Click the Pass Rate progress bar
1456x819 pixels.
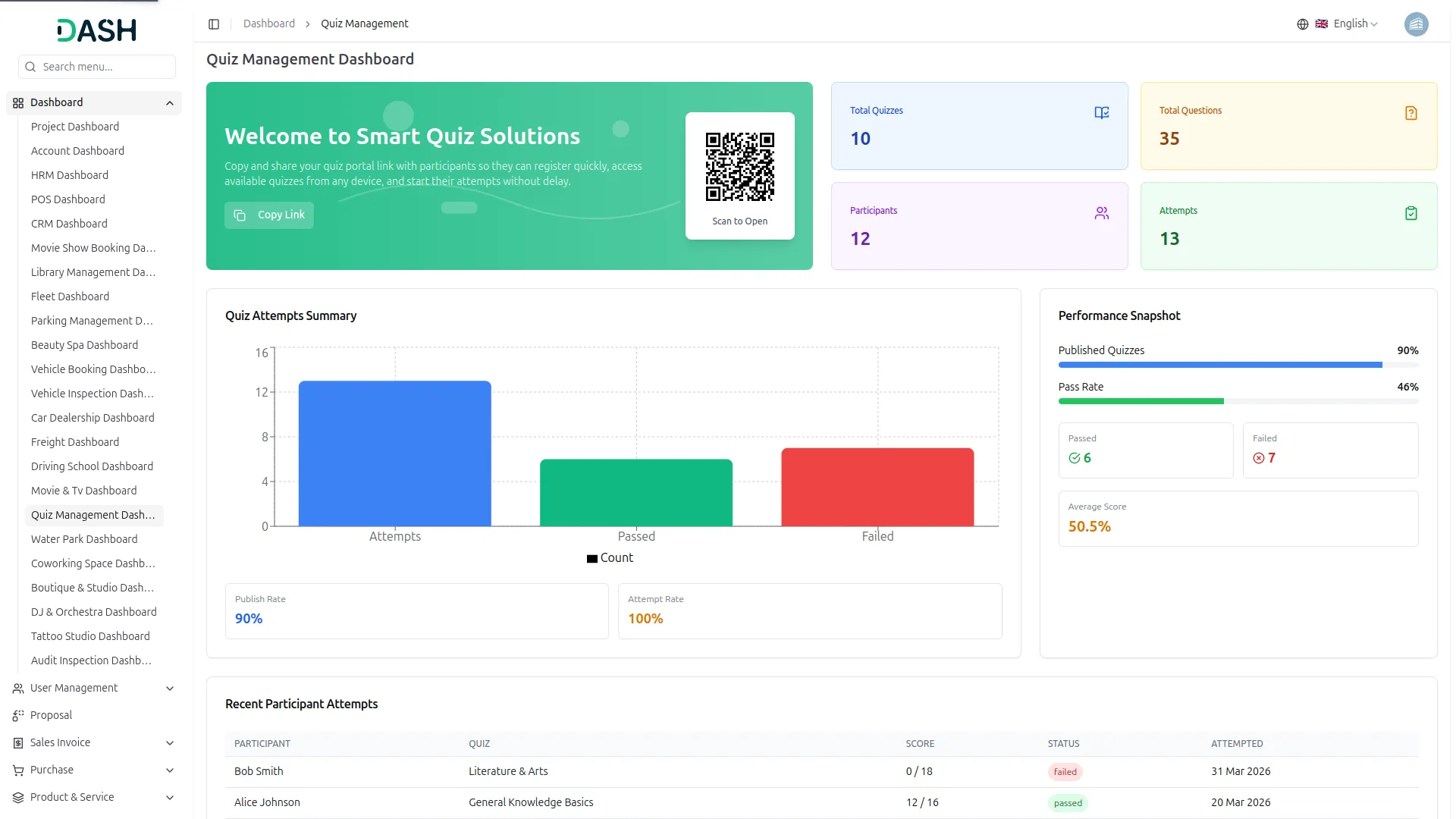click(1238, 401)
